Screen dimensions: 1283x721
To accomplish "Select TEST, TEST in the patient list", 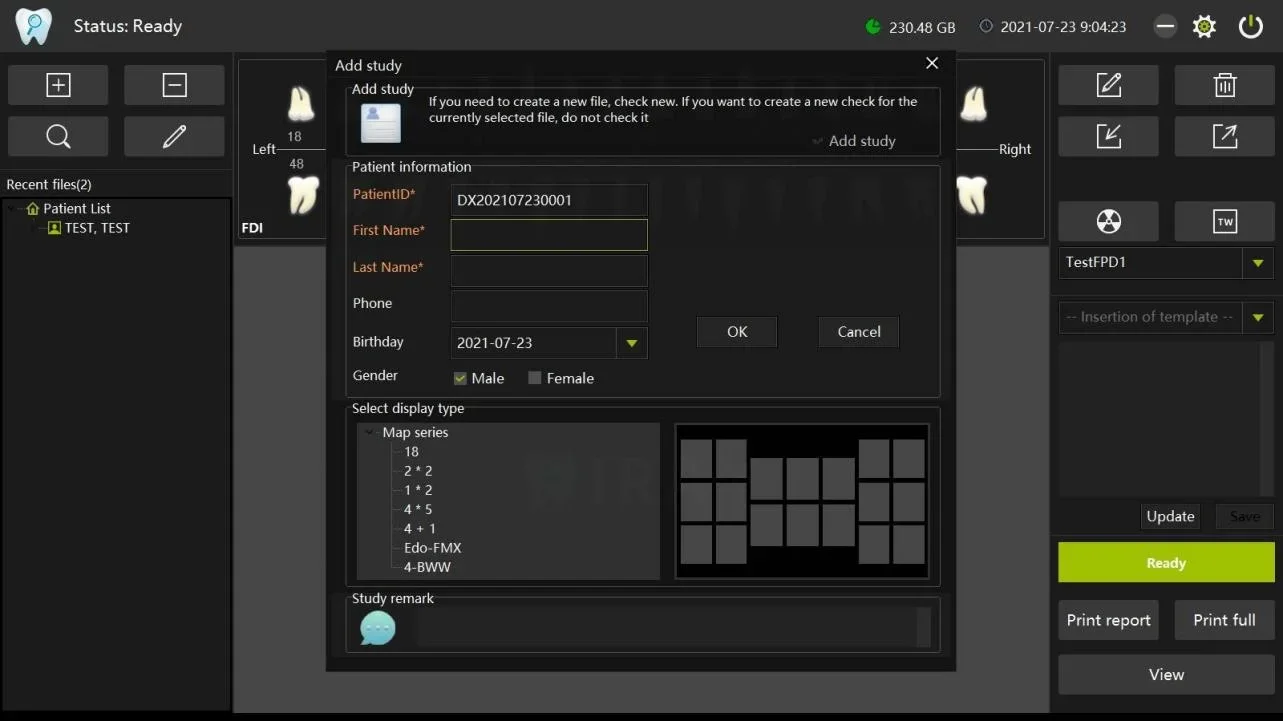I will coord(97,228).
